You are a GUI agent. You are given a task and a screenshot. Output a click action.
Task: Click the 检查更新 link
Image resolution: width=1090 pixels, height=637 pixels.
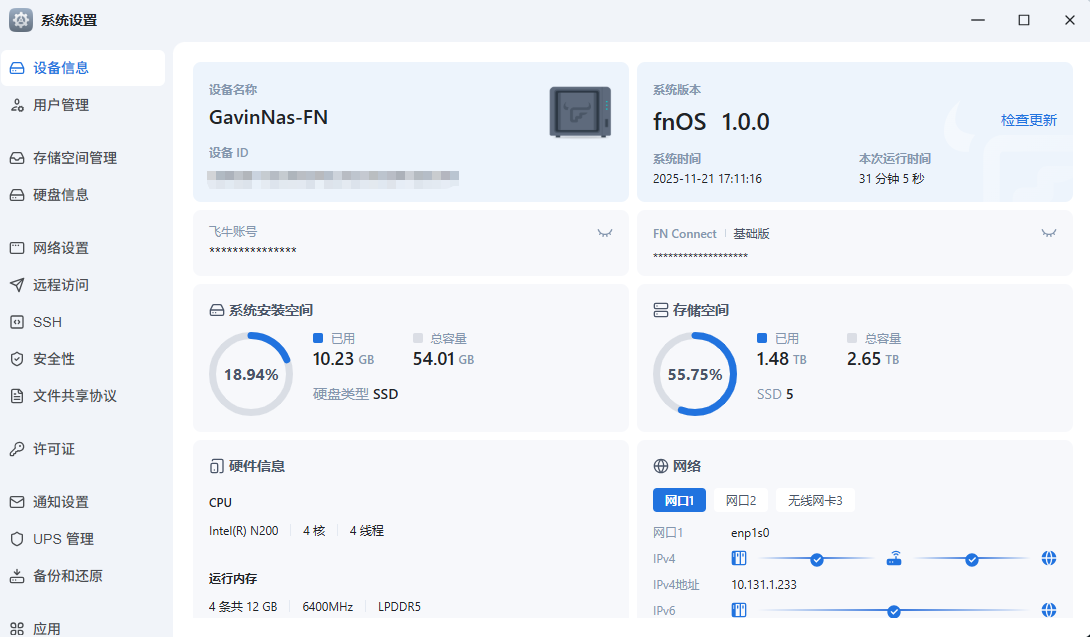[x=1029, y=120]
